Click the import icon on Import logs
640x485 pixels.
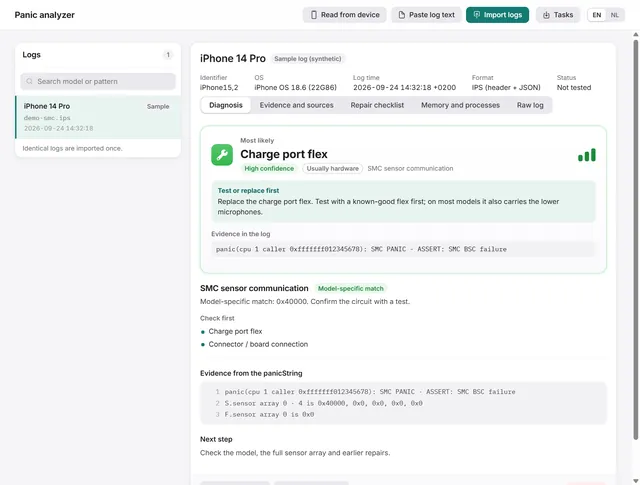(476, 15)
